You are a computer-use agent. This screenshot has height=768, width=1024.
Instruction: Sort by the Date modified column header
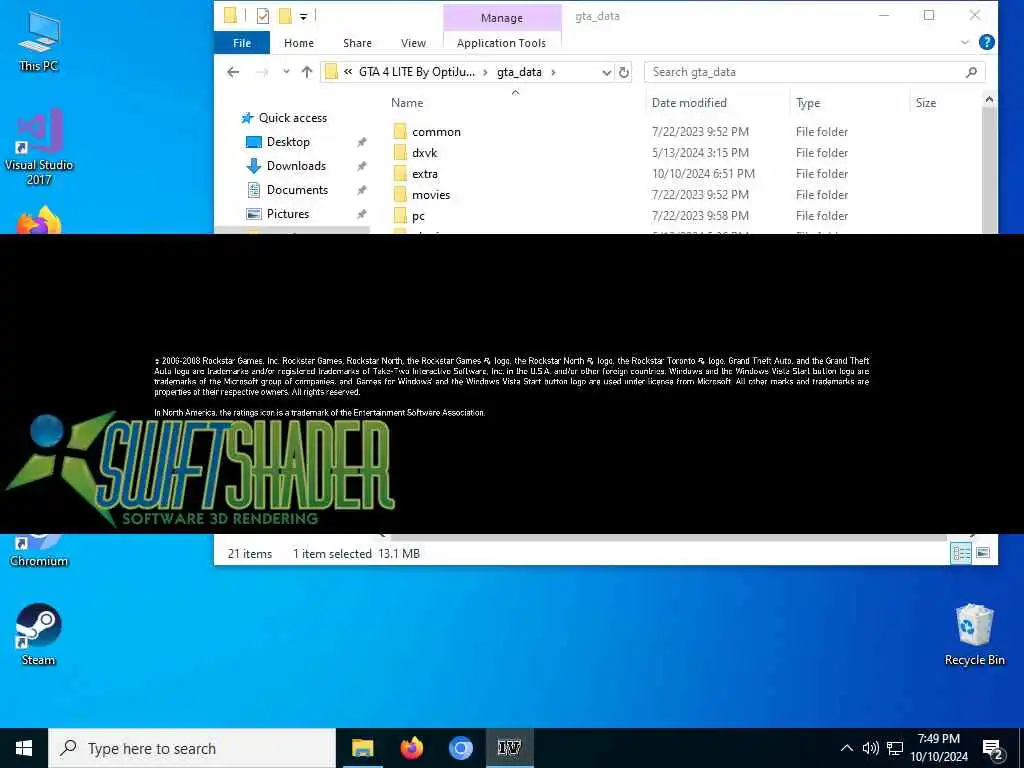689,103
